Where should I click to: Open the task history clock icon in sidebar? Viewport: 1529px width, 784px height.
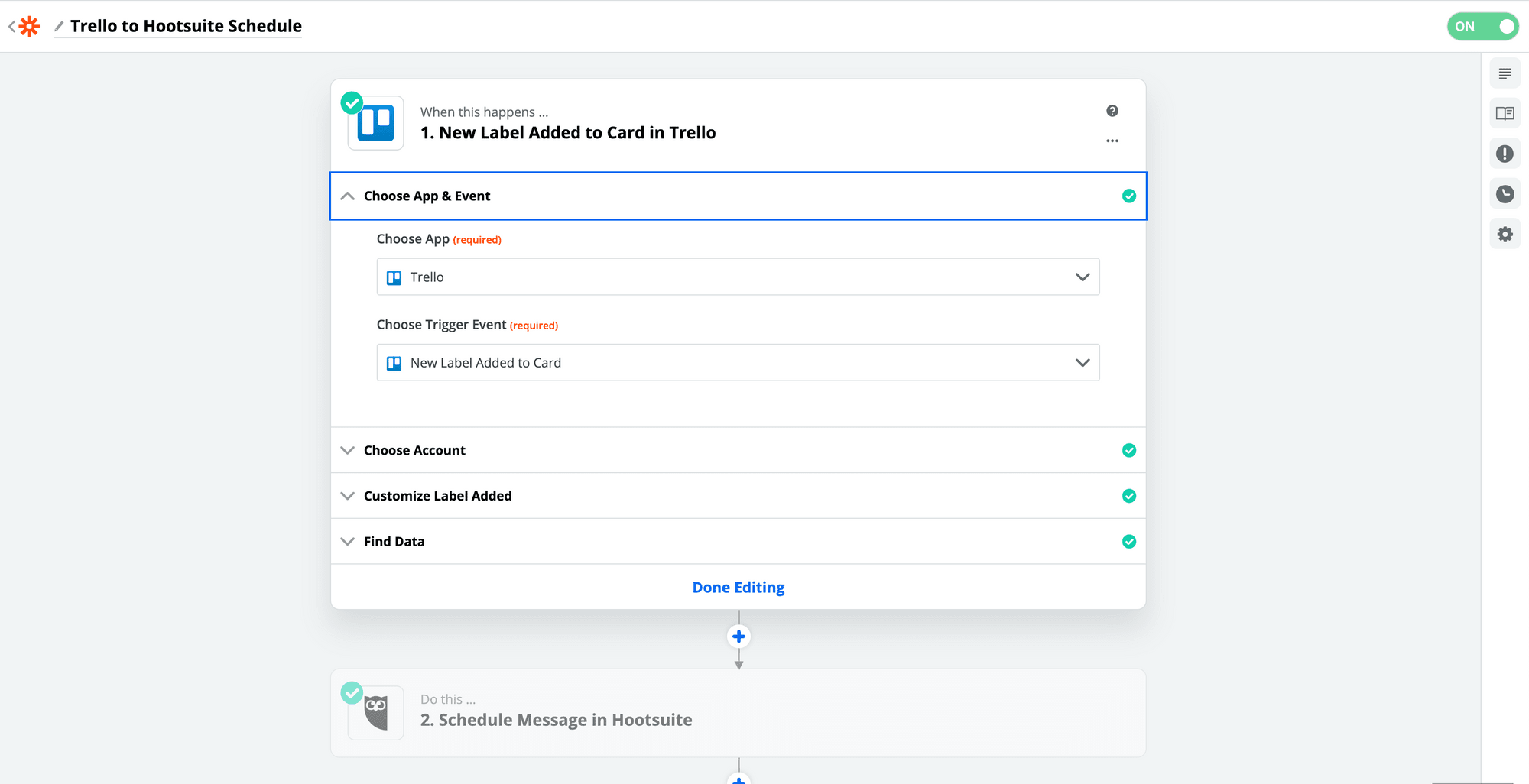1505,194
